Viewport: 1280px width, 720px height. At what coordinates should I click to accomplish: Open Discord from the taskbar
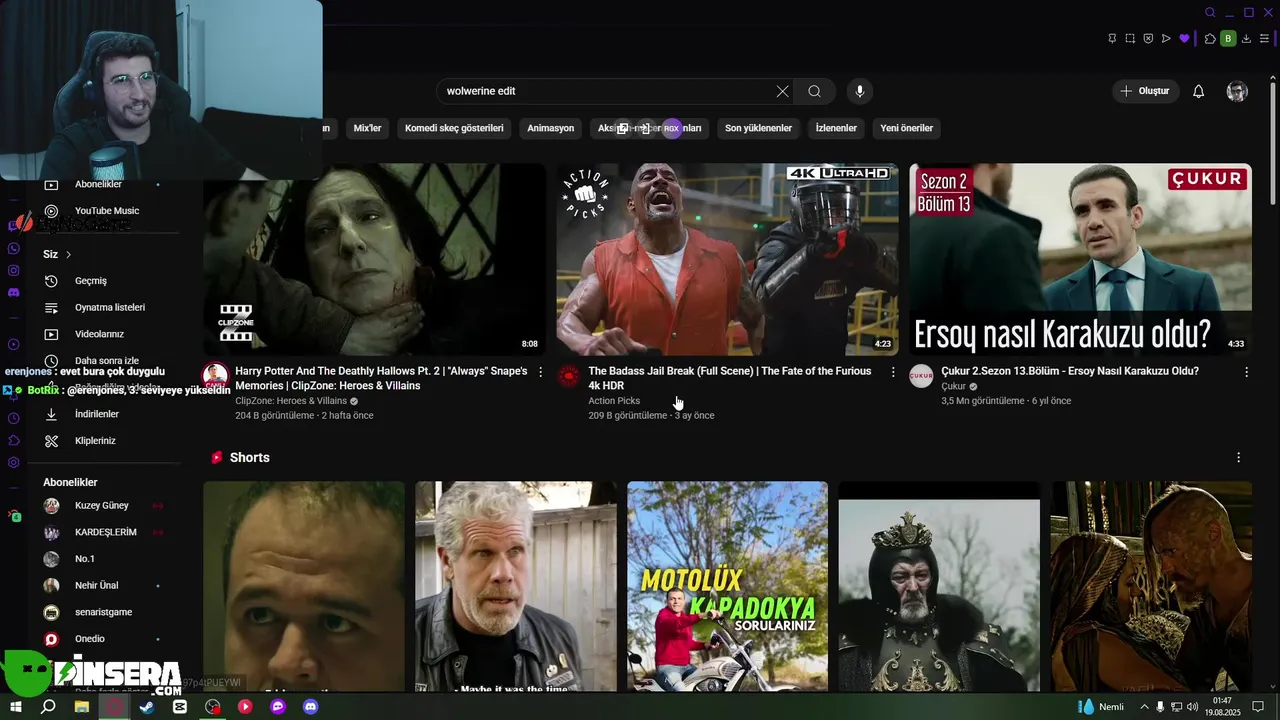[310, 706]
